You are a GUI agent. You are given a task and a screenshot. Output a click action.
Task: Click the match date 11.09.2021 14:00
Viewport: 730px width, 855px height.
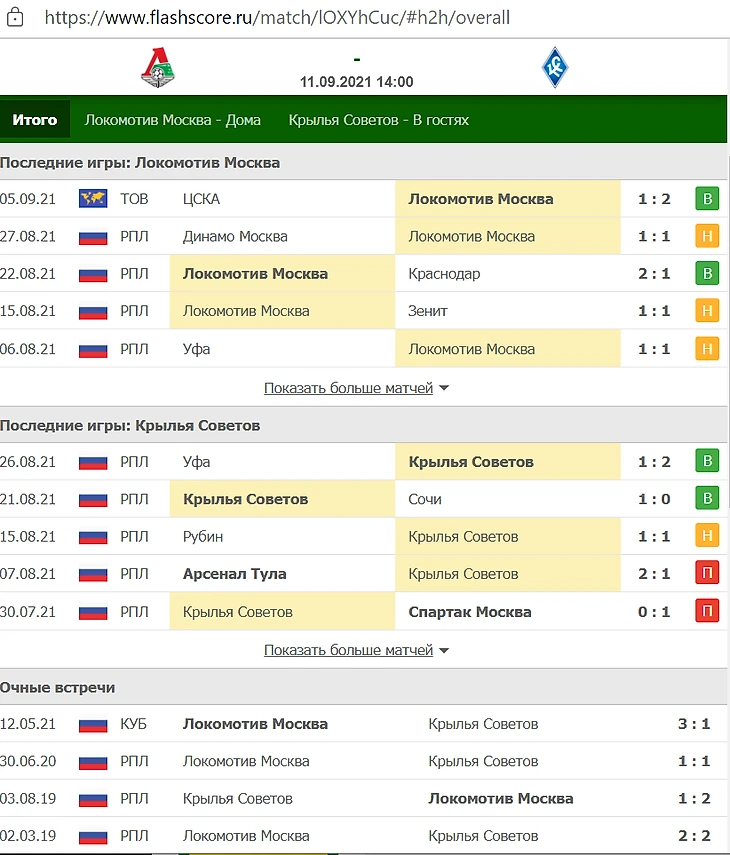[357, 82]
